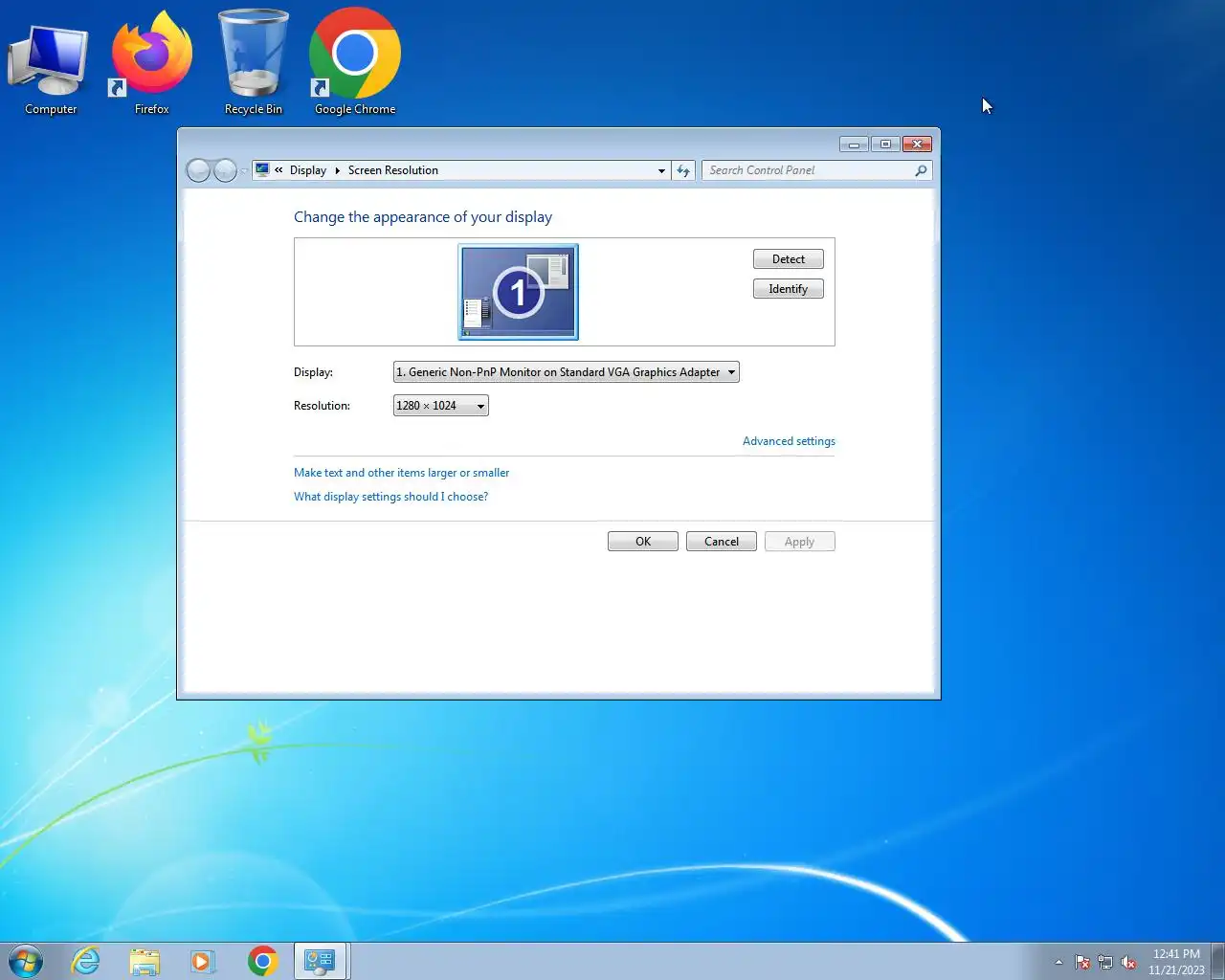The width and height of the screenshot is (1225, 980).
Task: Open the breadcrumb overflow chevron
Action: 278,170
